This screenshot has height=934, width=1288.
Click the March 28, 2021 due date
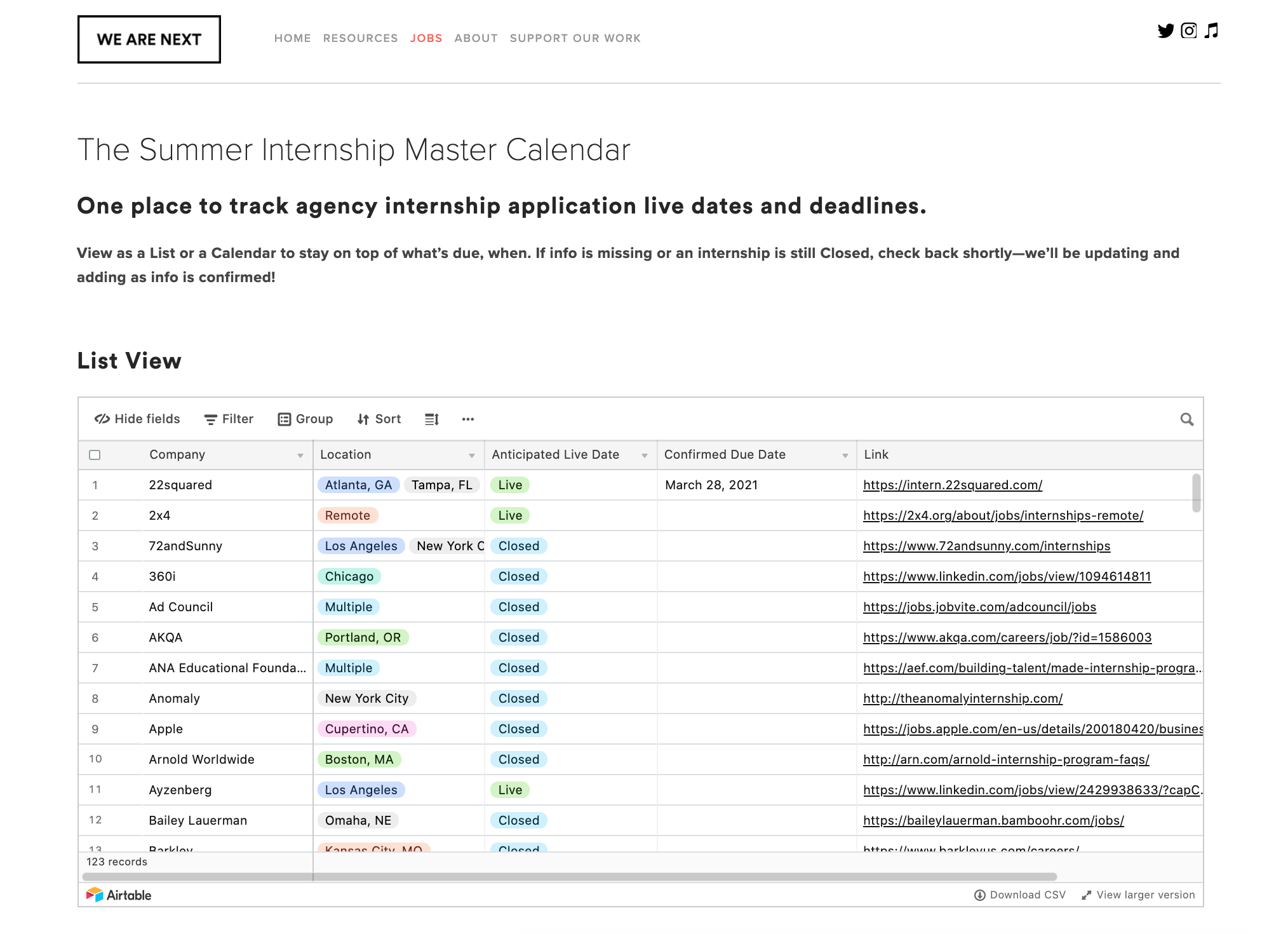[x=711, y=485]
